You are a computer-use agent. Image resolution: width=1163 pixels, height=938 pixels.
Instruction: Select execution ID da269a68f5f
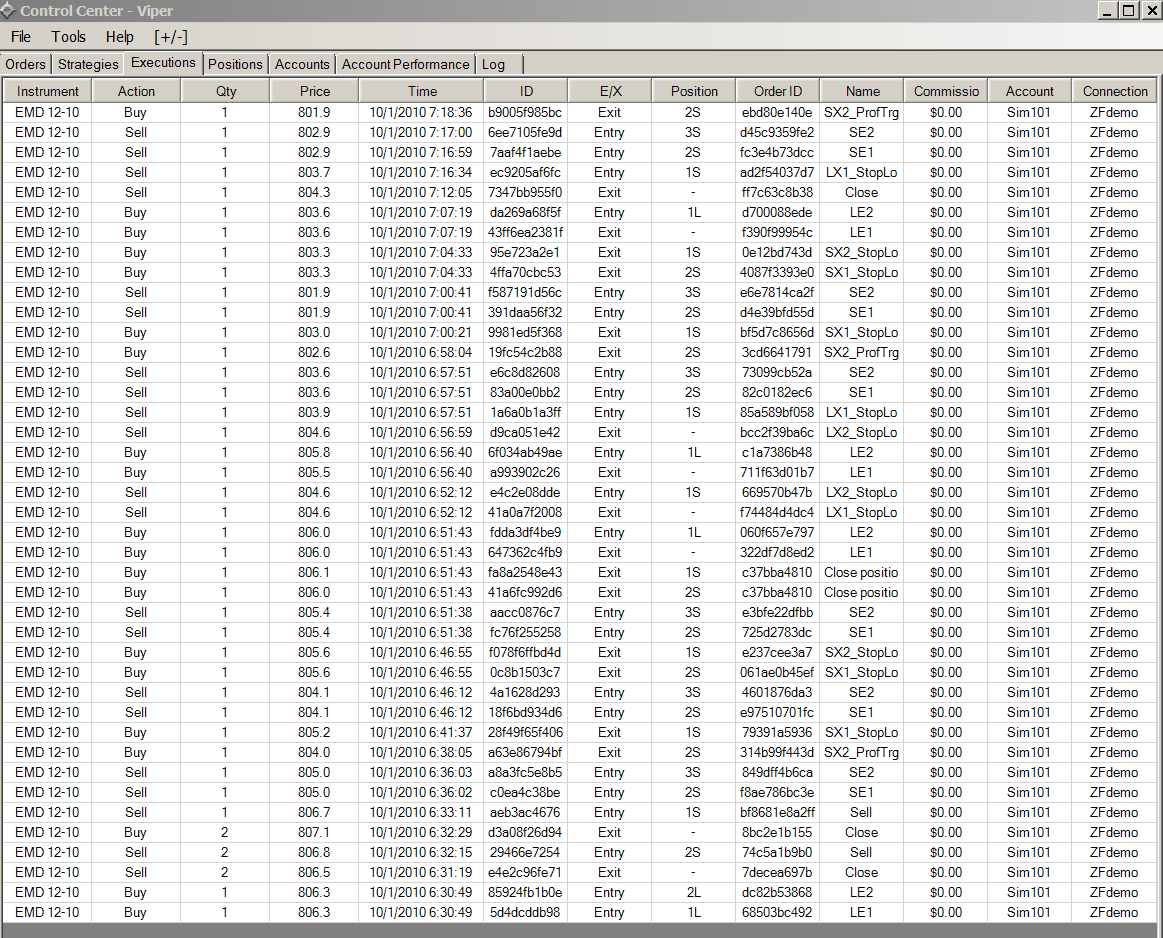525,213
